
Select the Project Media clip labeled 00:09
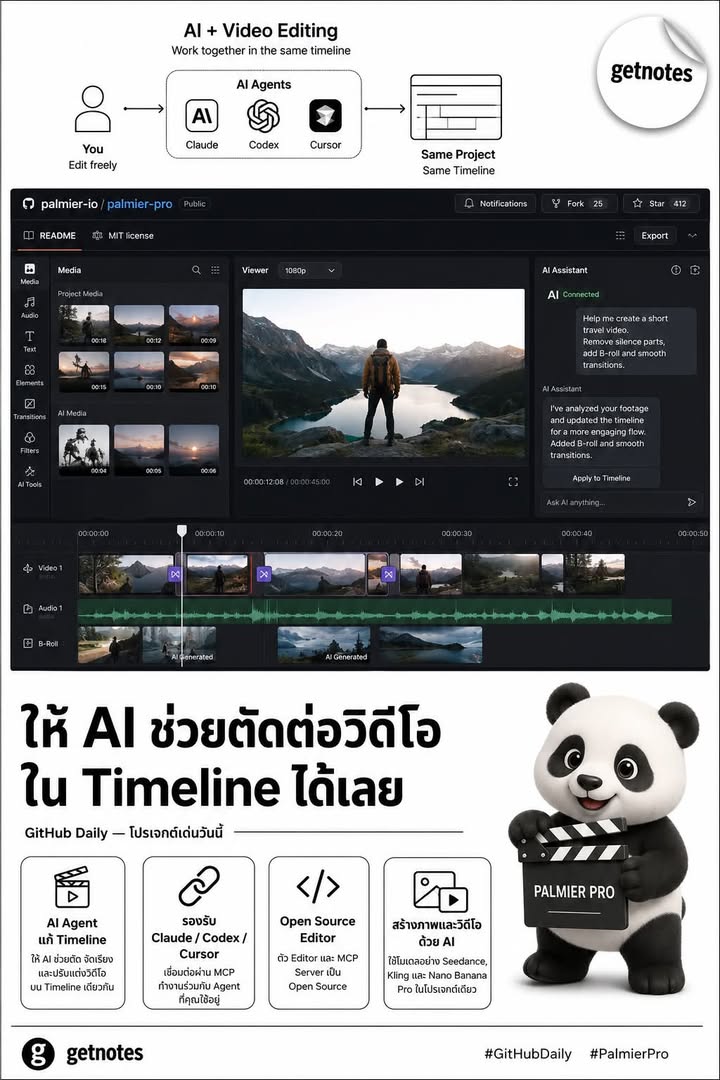194,324
